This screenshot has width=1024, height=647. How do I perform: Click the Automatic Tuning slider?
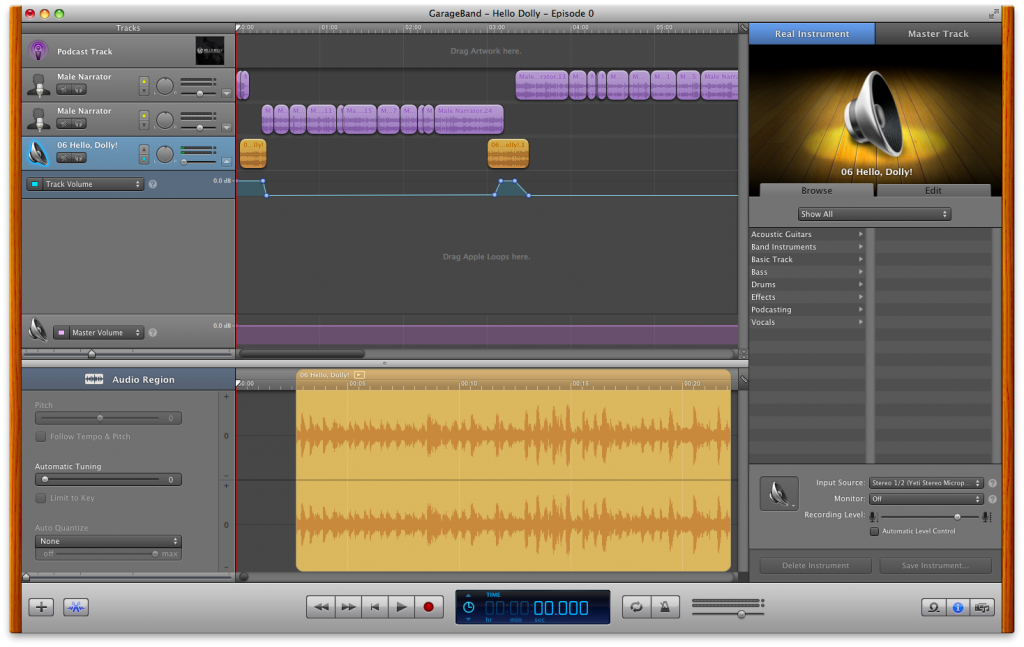point(101,479)
